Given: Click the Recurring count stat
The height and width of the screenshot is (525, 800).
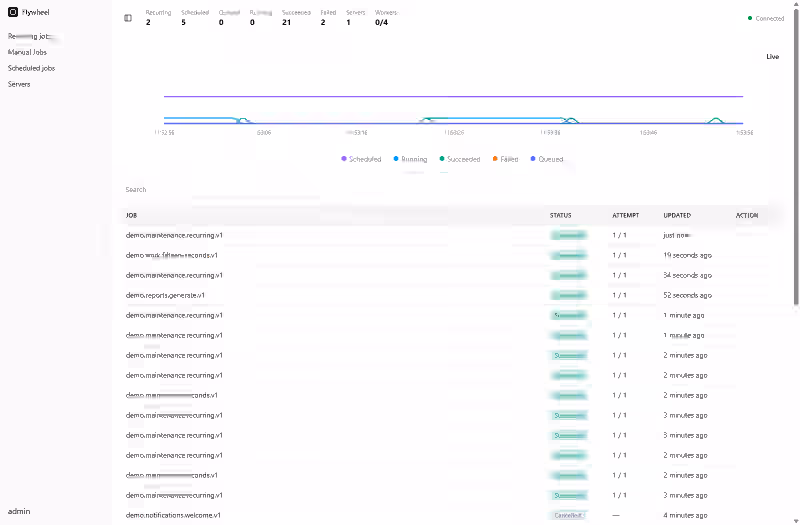Looking at the screenshot, I should (x=158, y=17).
